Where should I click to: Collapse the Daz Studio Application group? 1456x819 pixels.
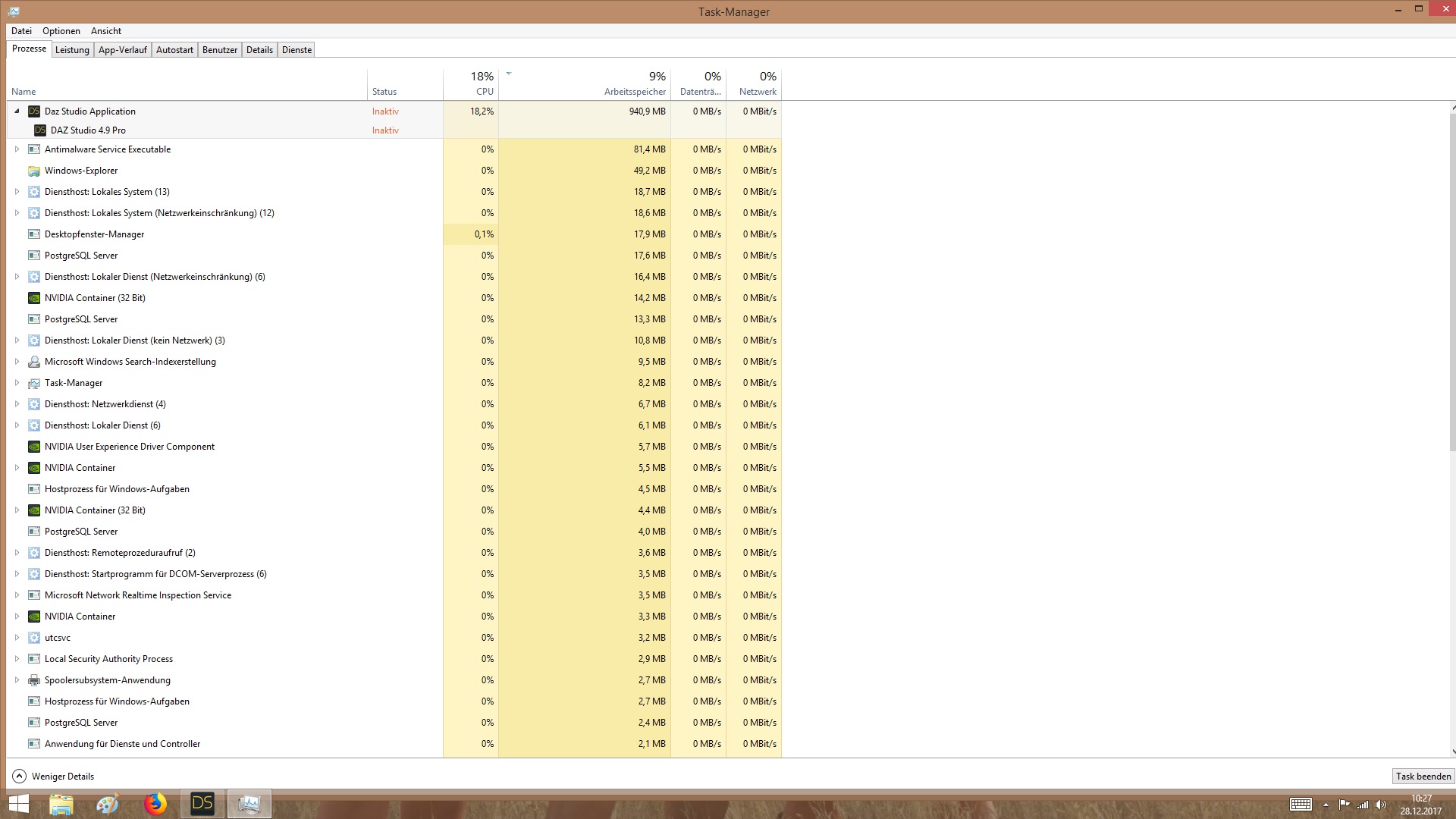pos(17,111)
